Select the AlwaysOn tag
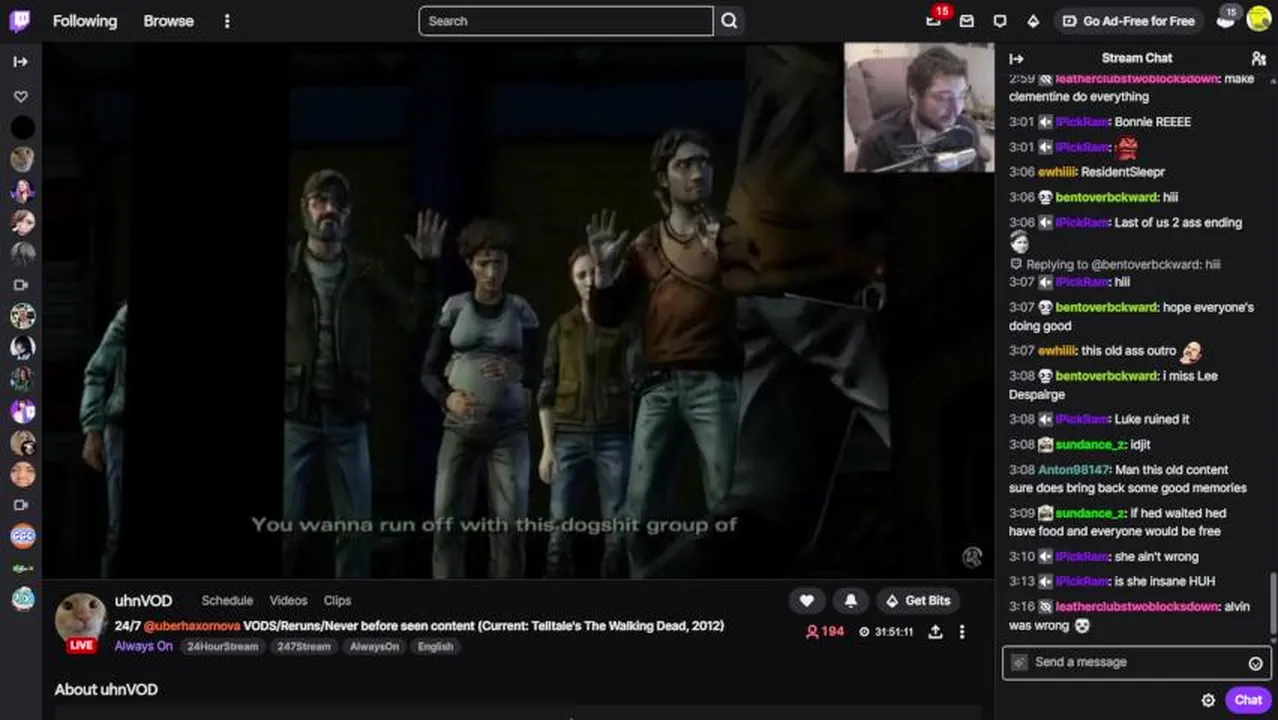Screen dimensions: 1278x720 pyautogui.click(x=374, y=647)
